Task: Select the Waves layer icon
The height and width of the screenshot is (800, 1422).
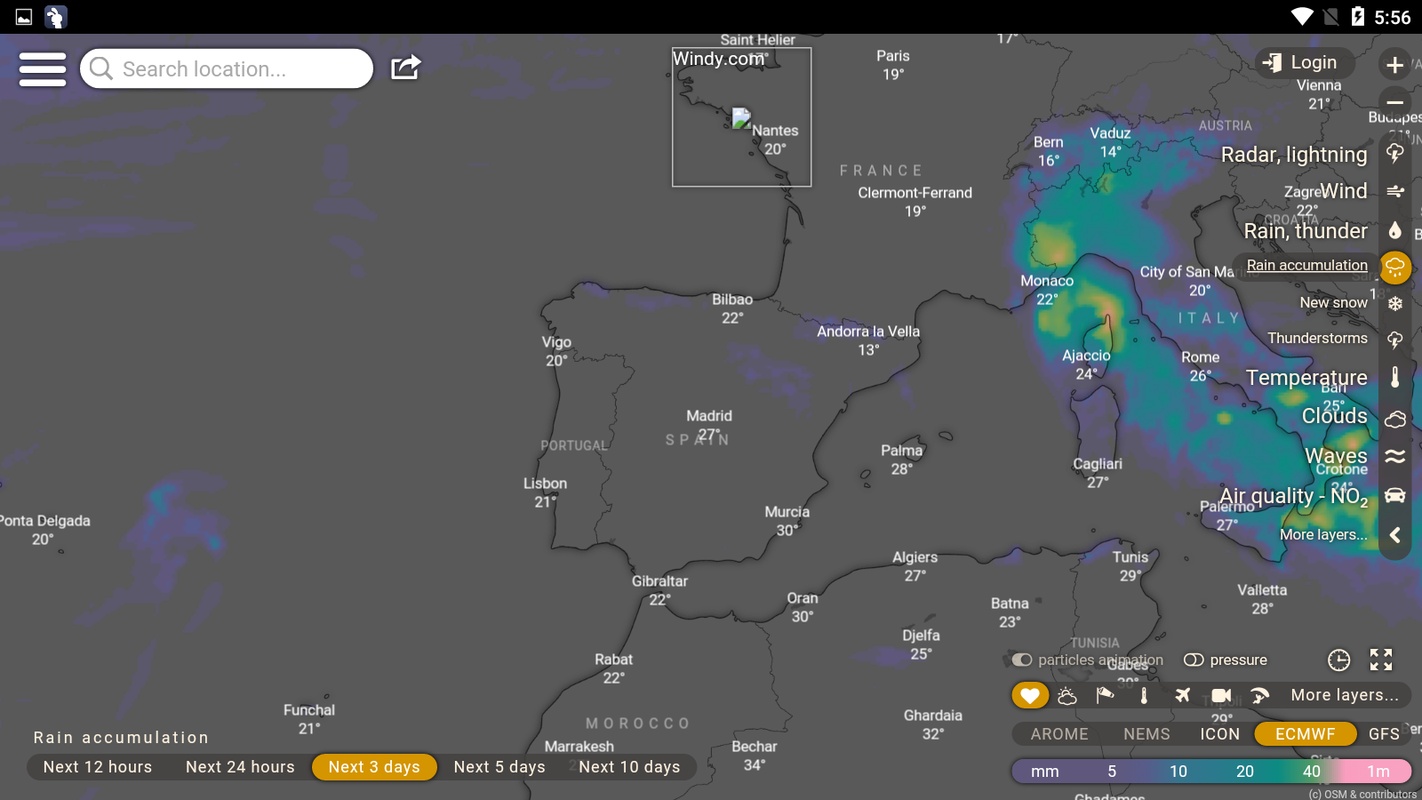Action: point(1395,457)
